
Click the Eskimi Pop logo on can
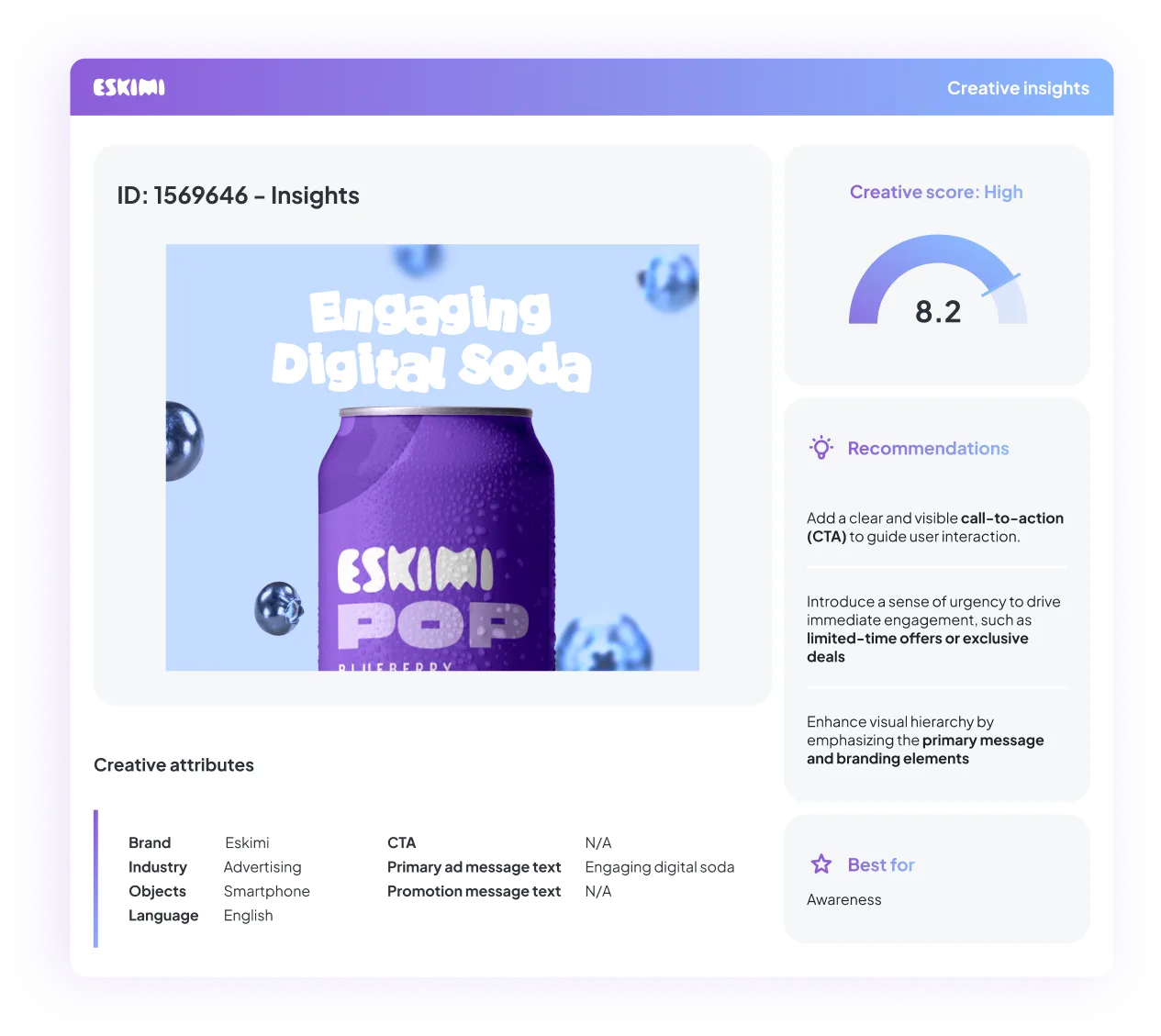pos(432,599)
